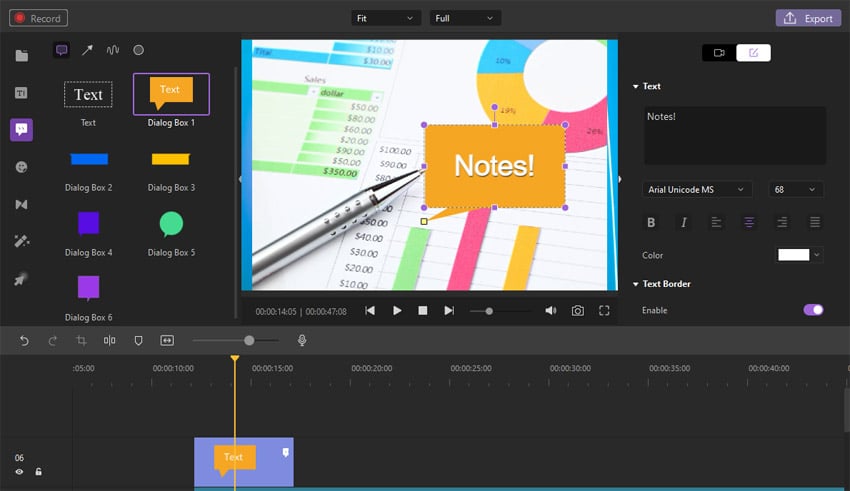Stop the video playback

(x=423, y=311)
